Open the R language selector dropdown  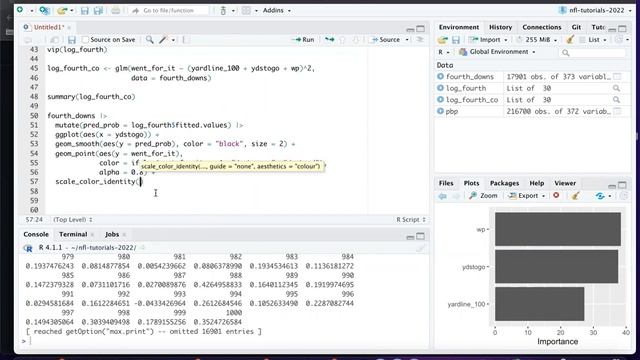point(443,52)
